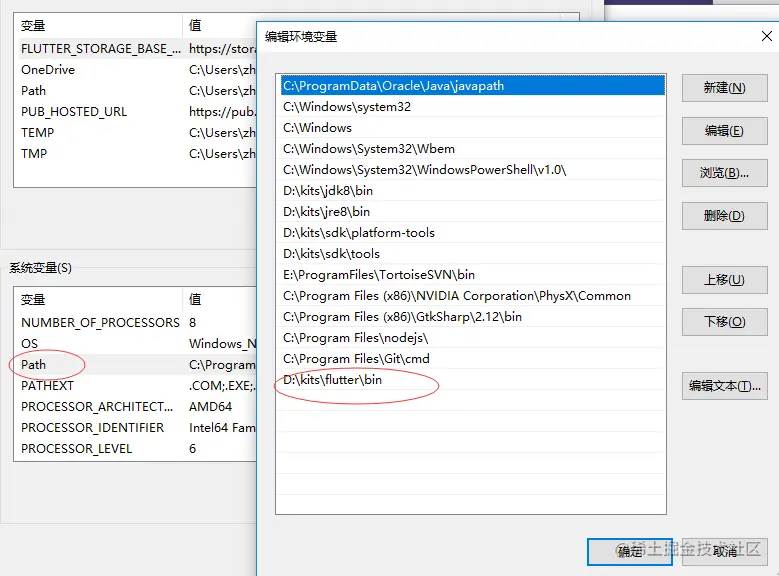The image size is (779, 576).
Task: Select the C:\Windows\System32\Wbem entry
Action: 472,149
